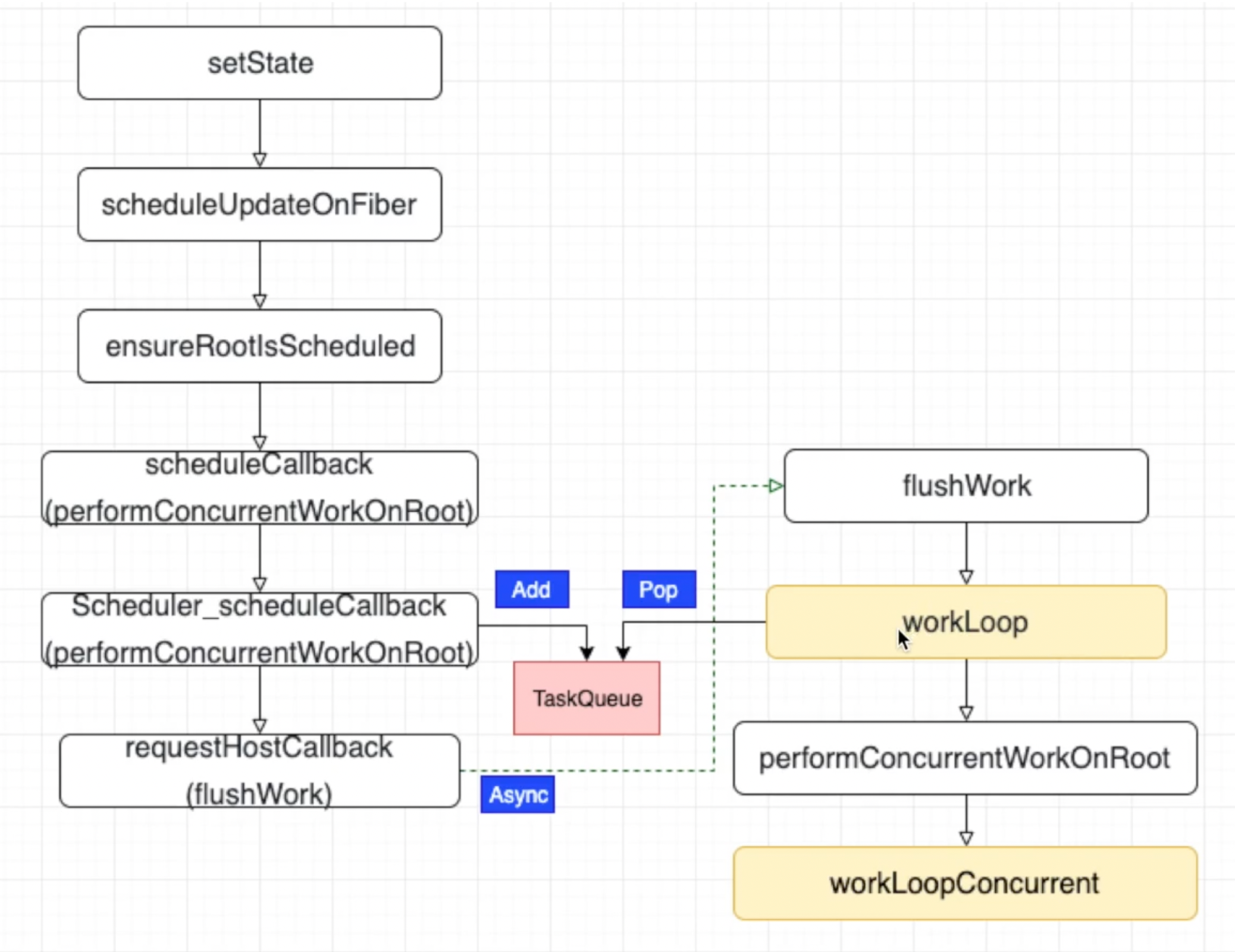Select the pink TaskQueue box

[587, 698]
